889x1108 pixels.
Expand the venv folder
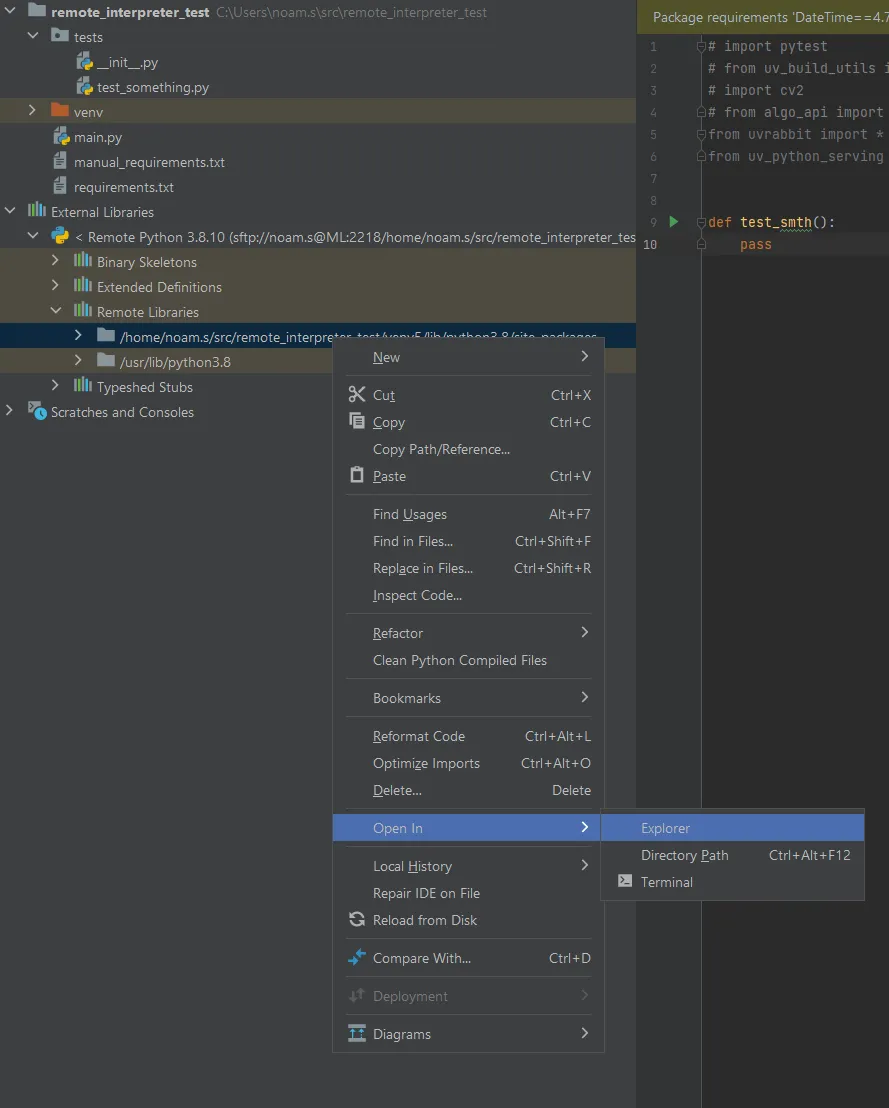[33, 110]
